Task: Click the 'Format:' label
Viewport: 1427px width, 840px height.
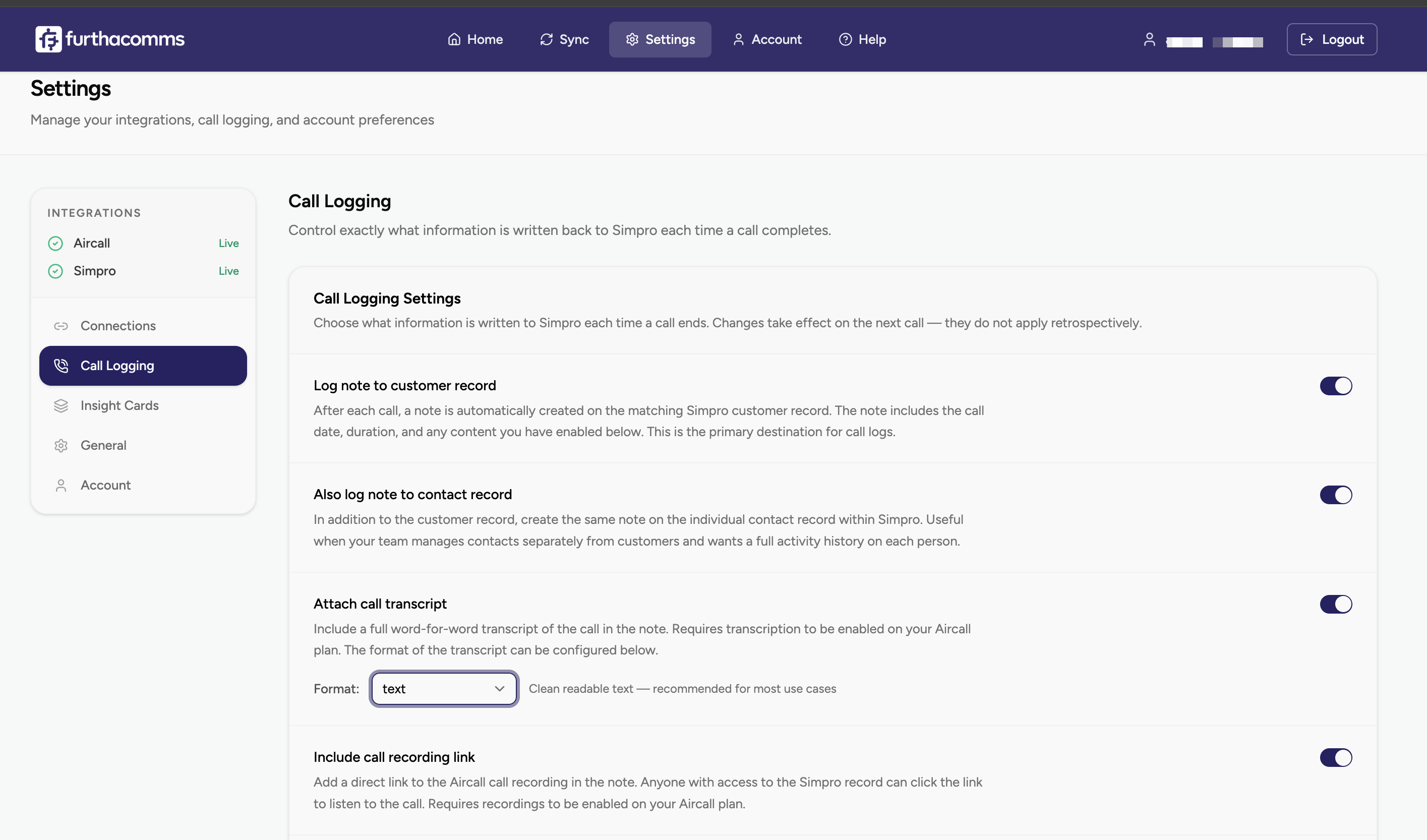Action: (x=336, y=689)
